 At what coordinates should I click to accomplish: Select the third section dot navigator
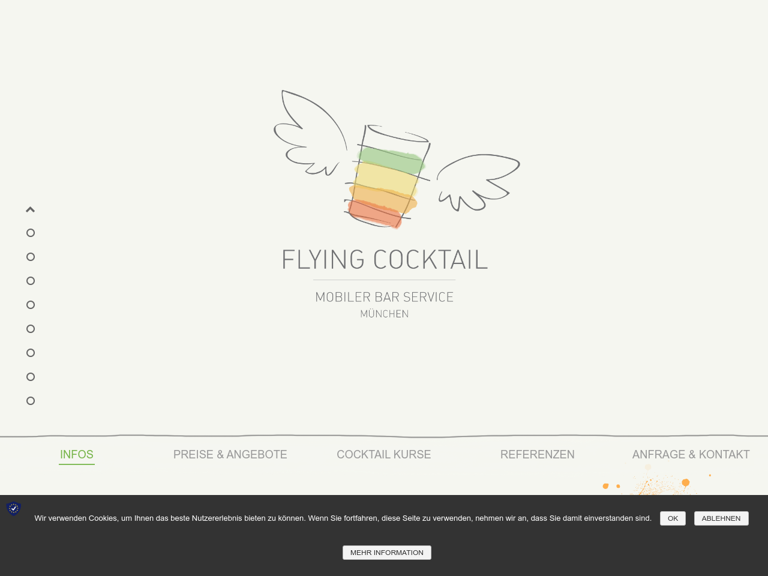[30, 281]
